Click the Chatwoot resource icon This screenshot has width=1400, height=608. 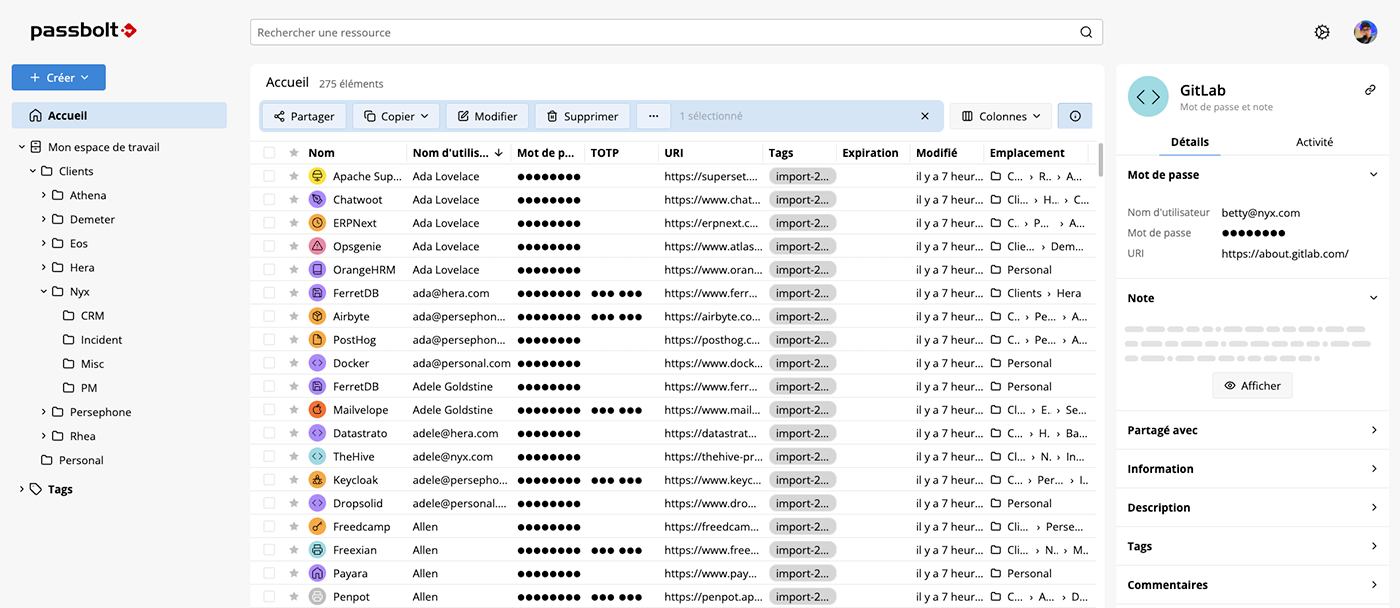tap(317, 199)
